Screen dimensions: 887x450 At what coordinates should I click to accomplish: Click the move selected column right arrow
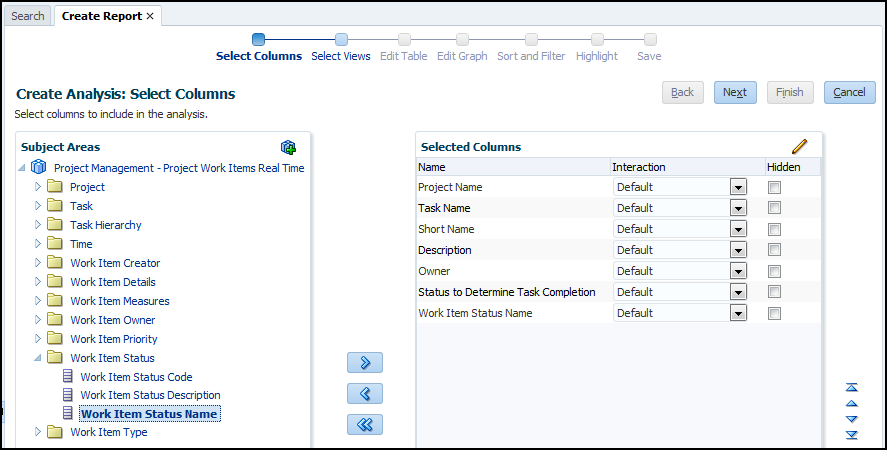click(x=365, y=362)
